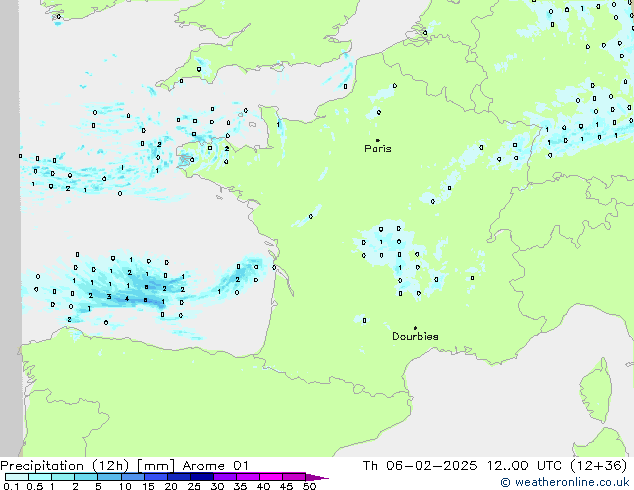The width and height of the screenshot is (634, 490).
Task: Click the 'Th 06-02-2025 12..00 UTC (12+36)' timestamp
Action: (x=495, y=466)
